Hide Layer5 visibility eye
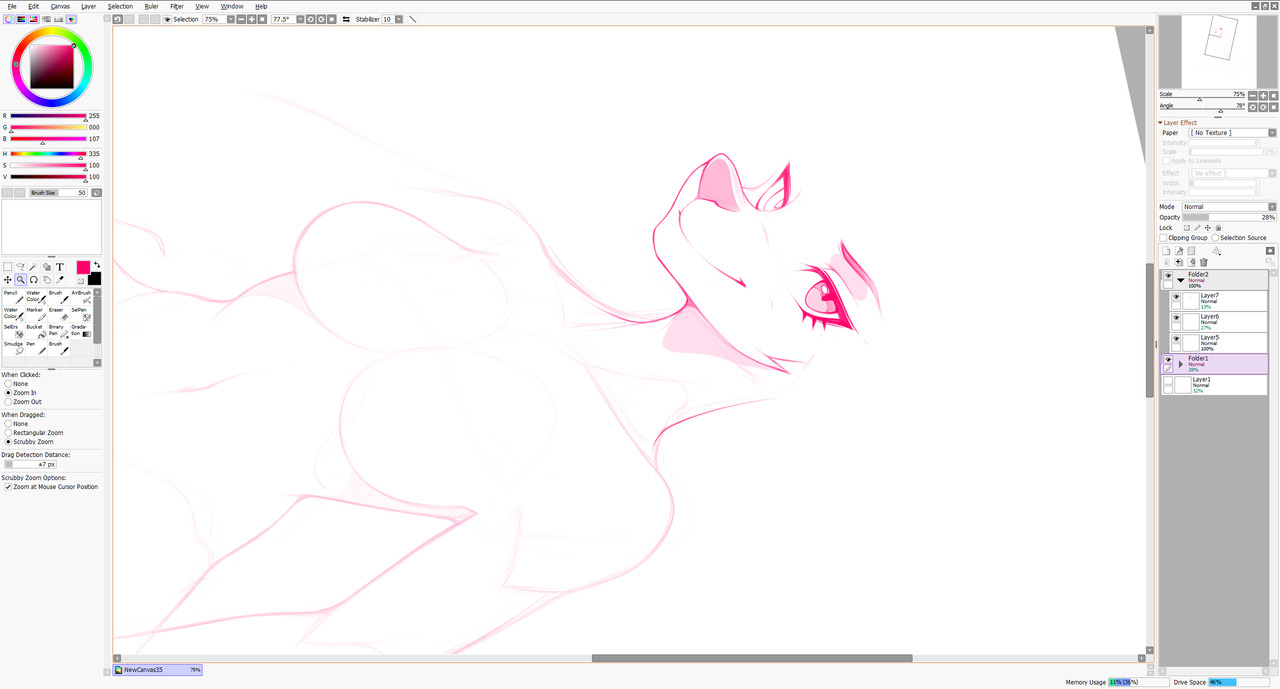The height and width of the screenshot is (689, 1280). pyautogui.click(x=1176, y=339)
